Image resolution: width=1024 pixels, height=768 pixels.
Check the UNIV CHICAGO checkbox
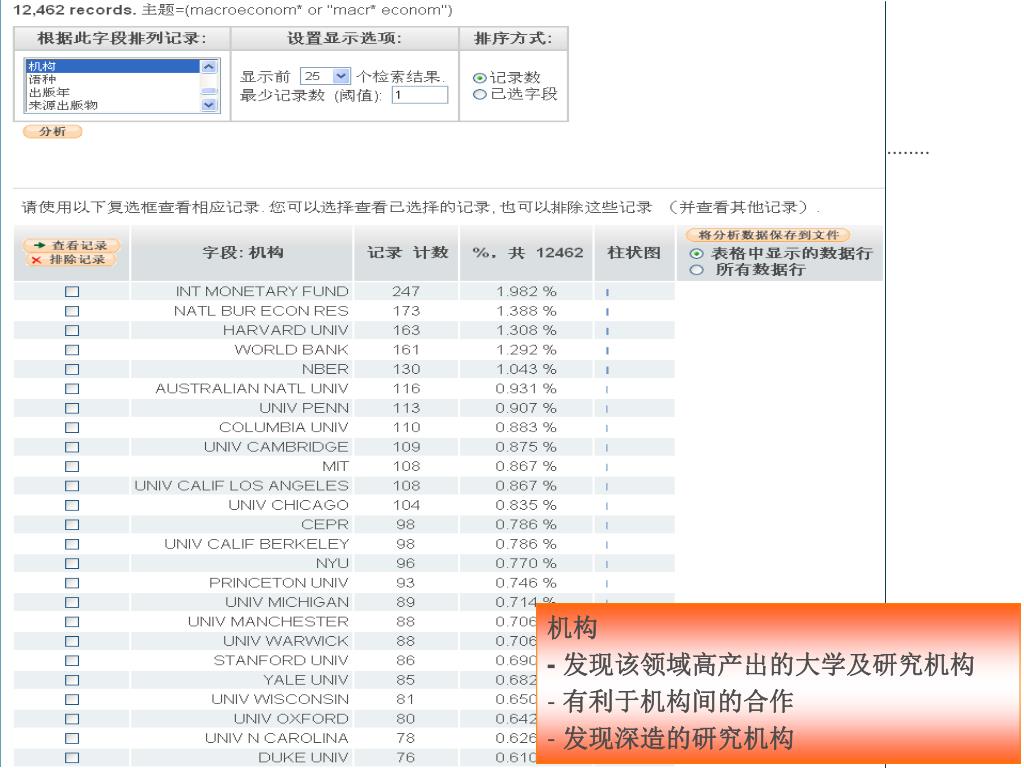72,505
